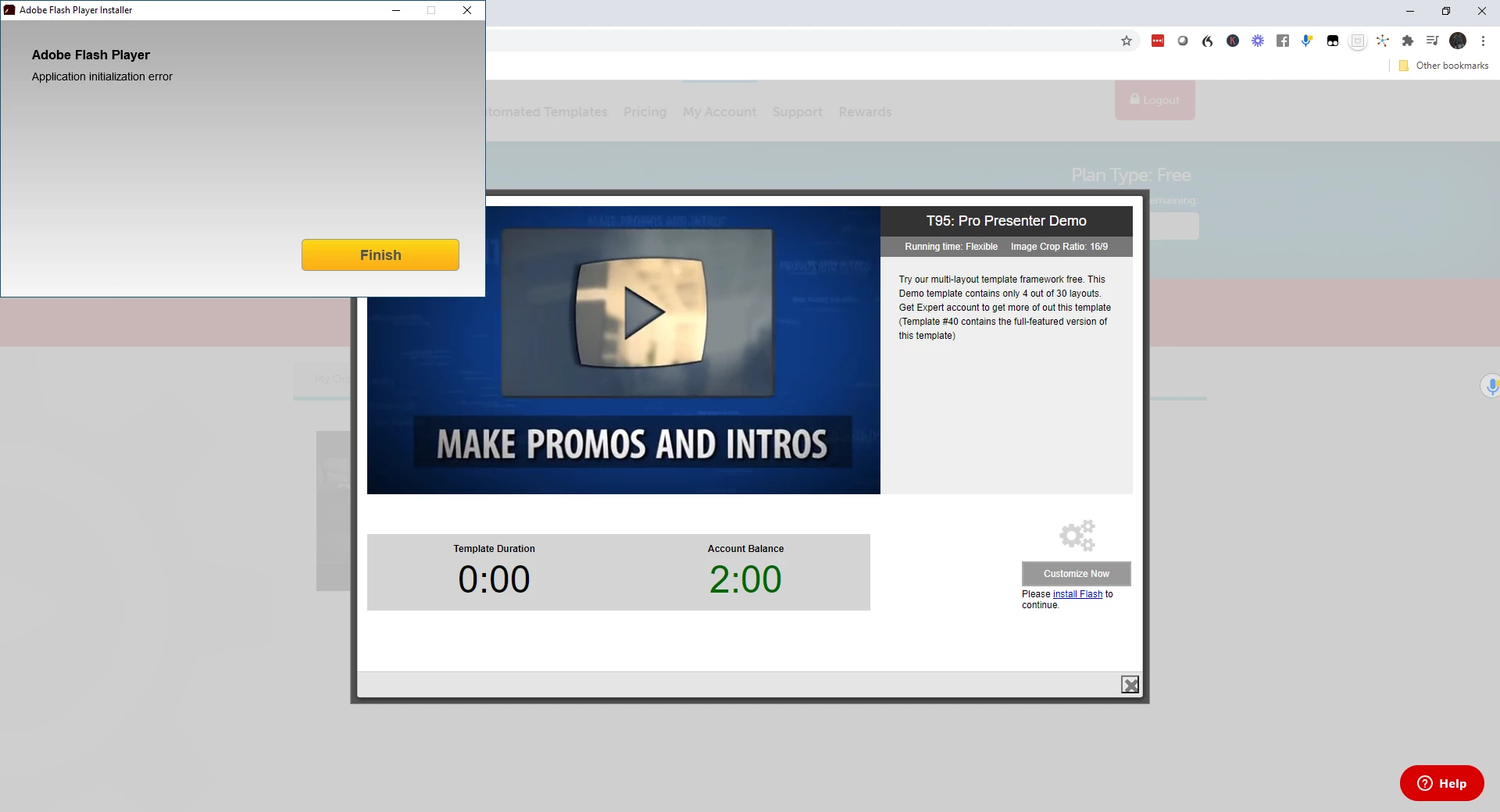Click the Template Duration 0:00 value
Viewport: 1500px width, 812px height.
point(494,579)
